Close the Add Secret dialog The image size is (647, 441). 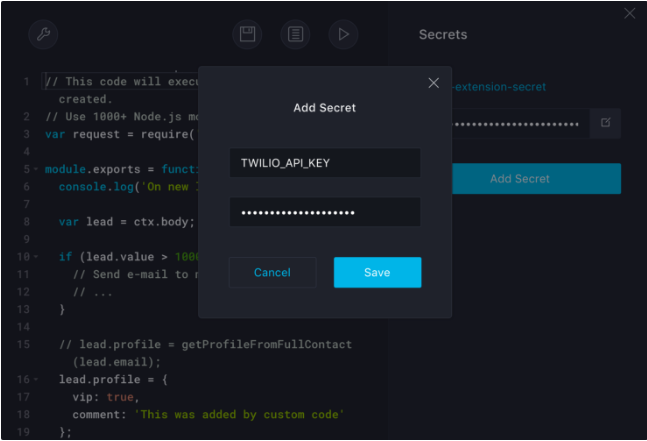pyautogui.click(x=434, y=83)
